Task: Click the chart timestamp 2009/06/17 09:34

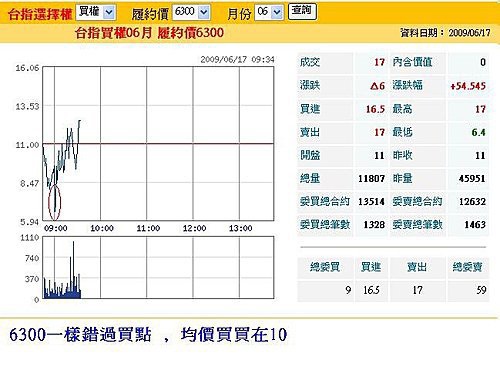Action: pos(237,60)
